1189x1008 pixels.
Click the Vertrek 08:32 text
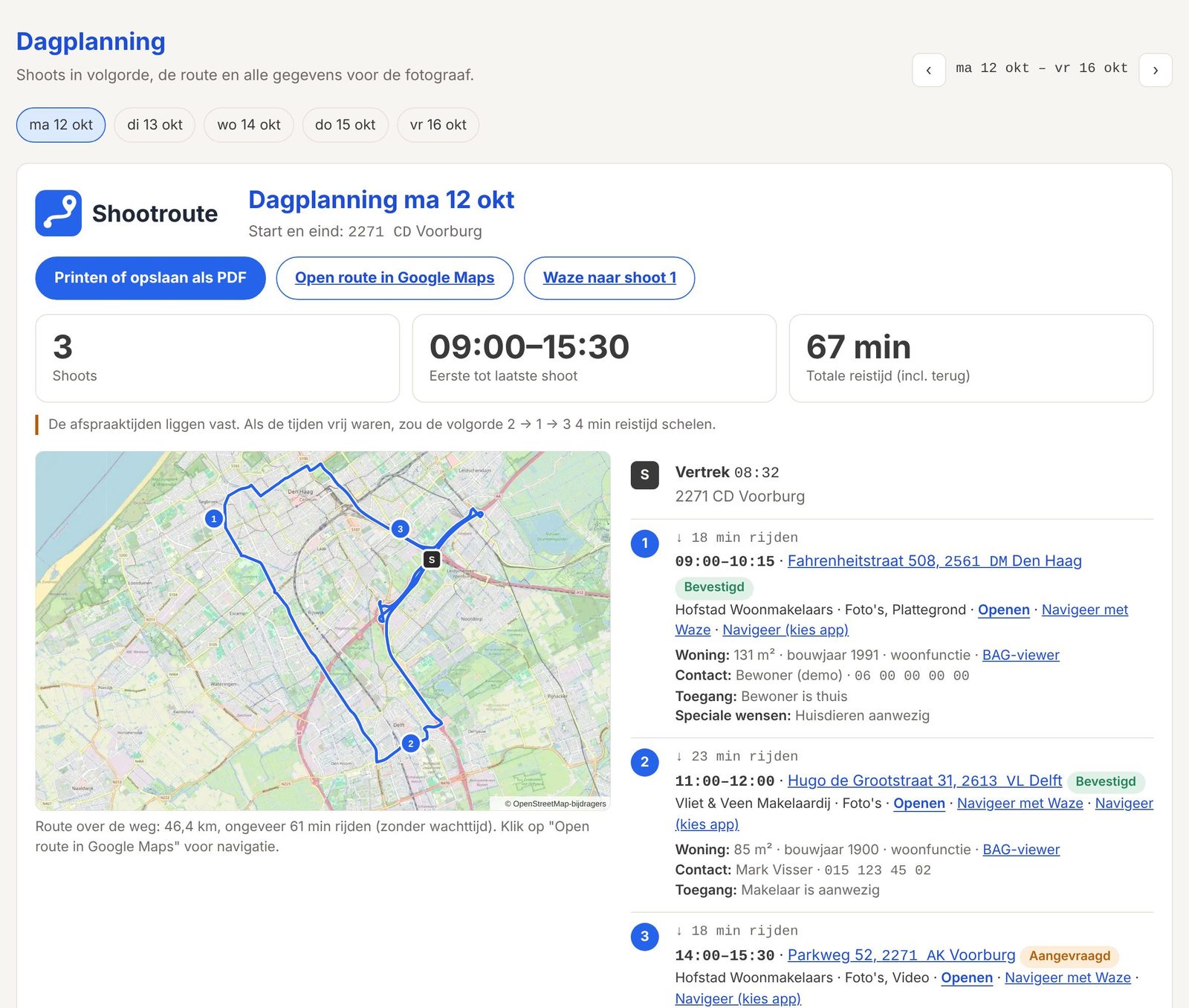click(727, 473)
